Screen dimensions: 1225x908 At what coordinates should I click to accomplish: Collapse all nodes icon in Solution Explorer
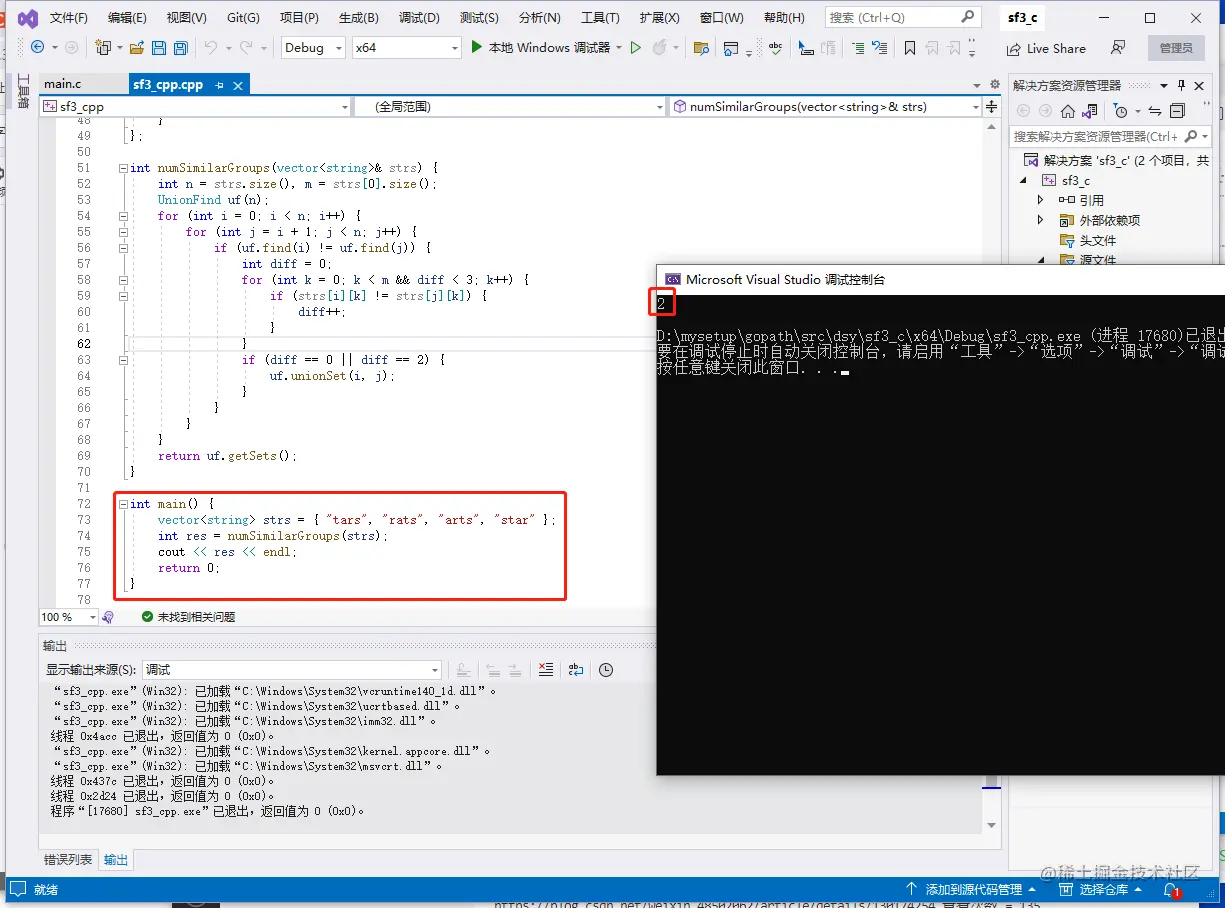click(1177, 111)
